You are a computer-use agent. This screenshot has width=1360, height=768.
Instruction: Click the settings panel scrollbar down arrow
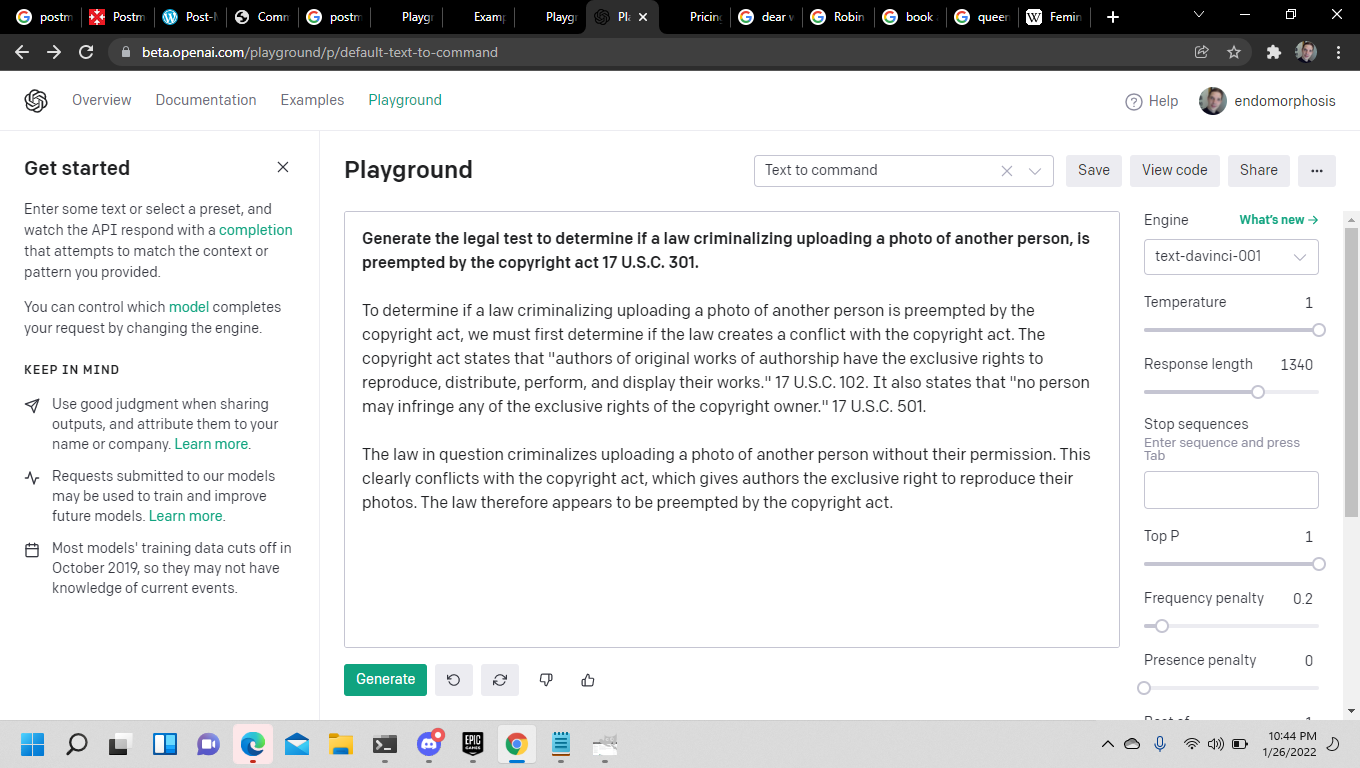(1352, 710)
